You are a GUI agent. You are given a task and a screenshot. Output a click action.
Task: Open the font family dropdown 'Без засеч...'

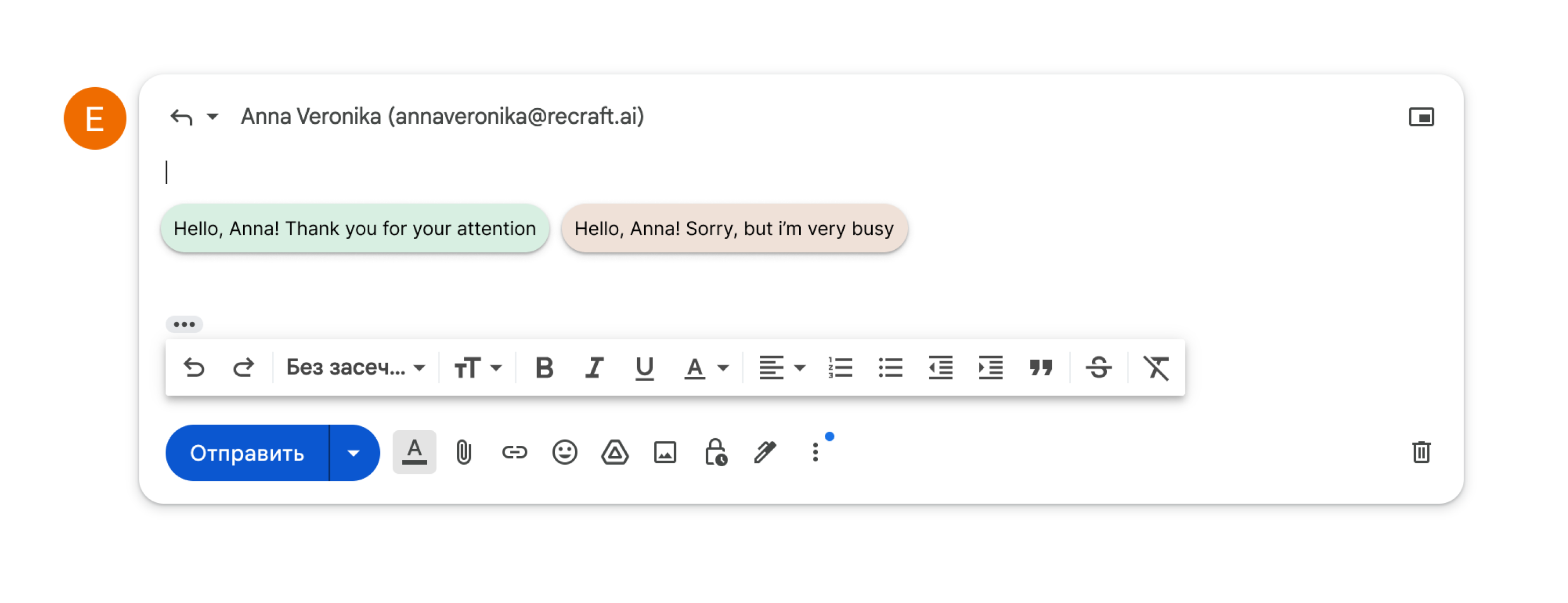tap(356, 368)
